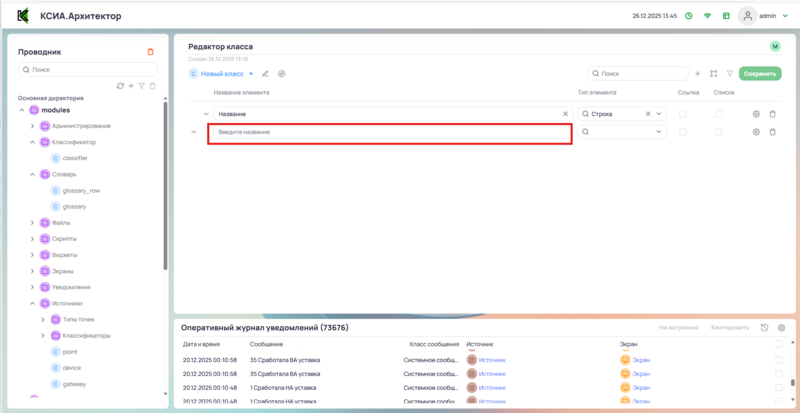The image size is (800, 413).
Task: Click the green Wi-Fi connection status icon
Action: tap(707, 16)
